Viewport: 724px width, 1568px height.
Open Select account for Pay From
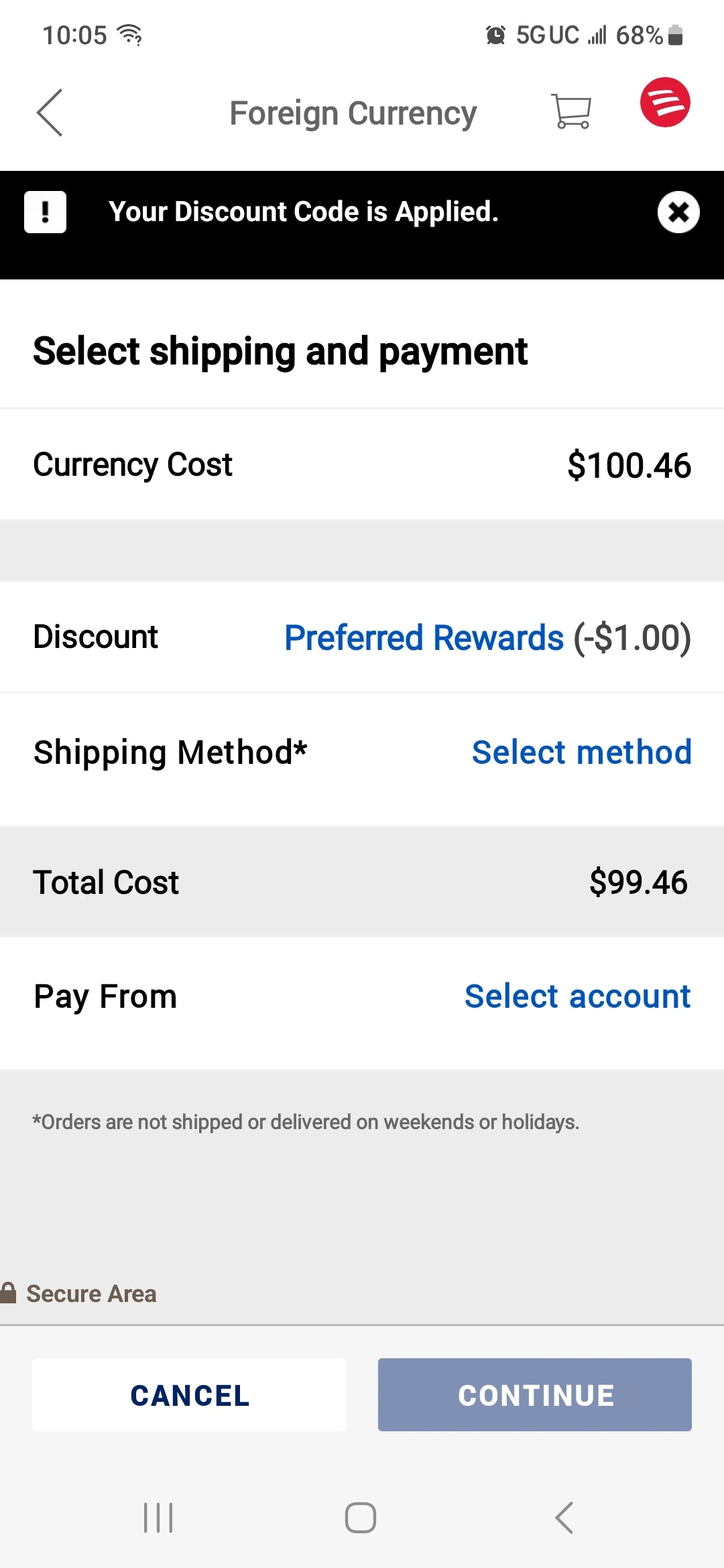(x=577, y=996)
